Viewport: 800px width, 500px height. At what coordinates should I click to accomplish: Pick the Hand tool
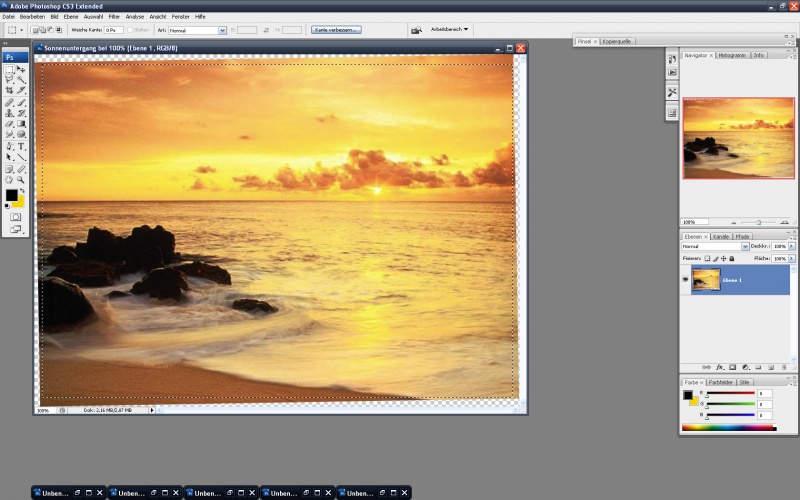coord(10,180)
